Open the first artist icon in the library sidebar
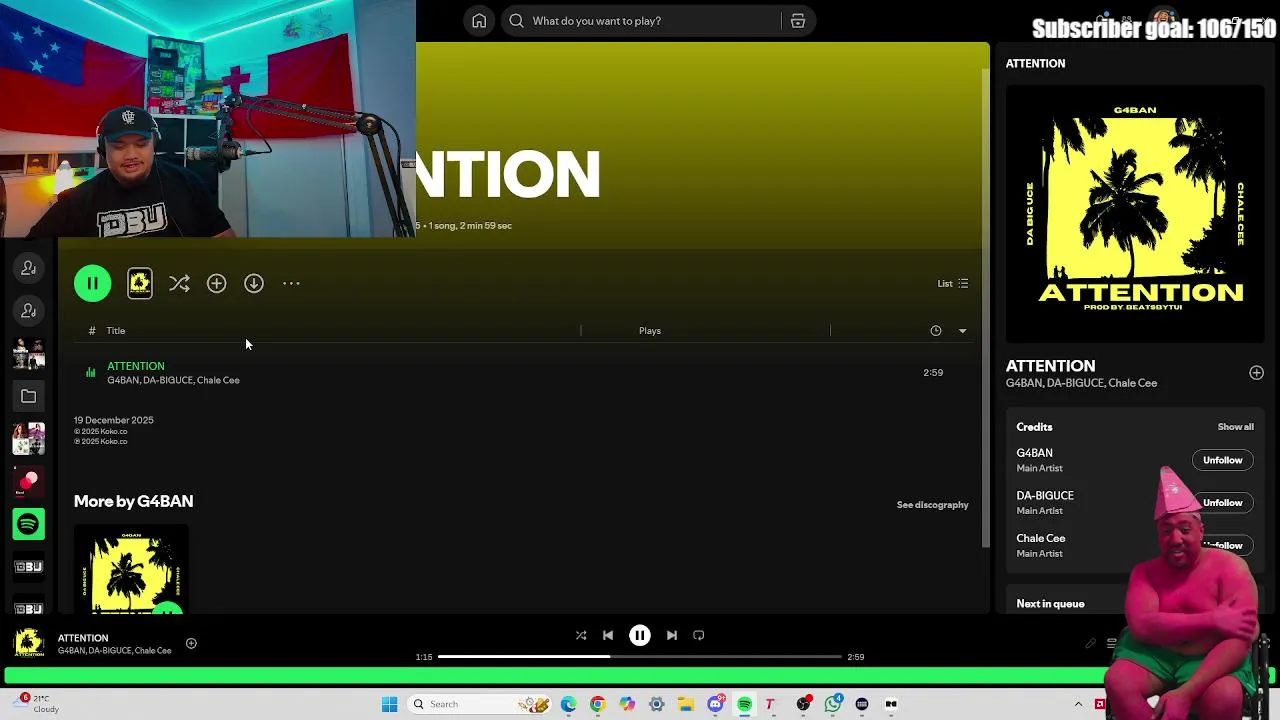 coord(29,268)
